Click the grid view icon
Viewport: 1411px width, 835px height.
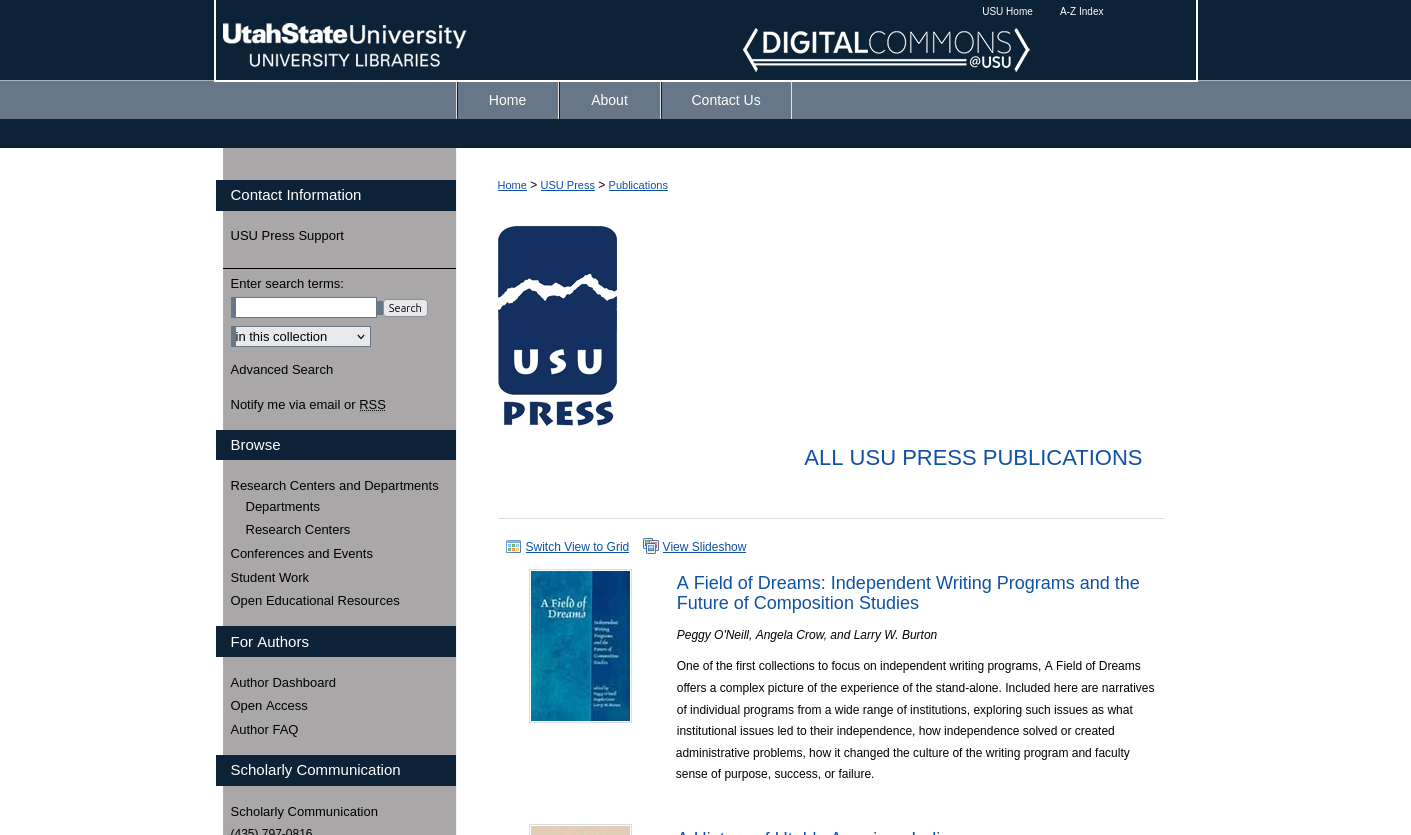[514, 547]
